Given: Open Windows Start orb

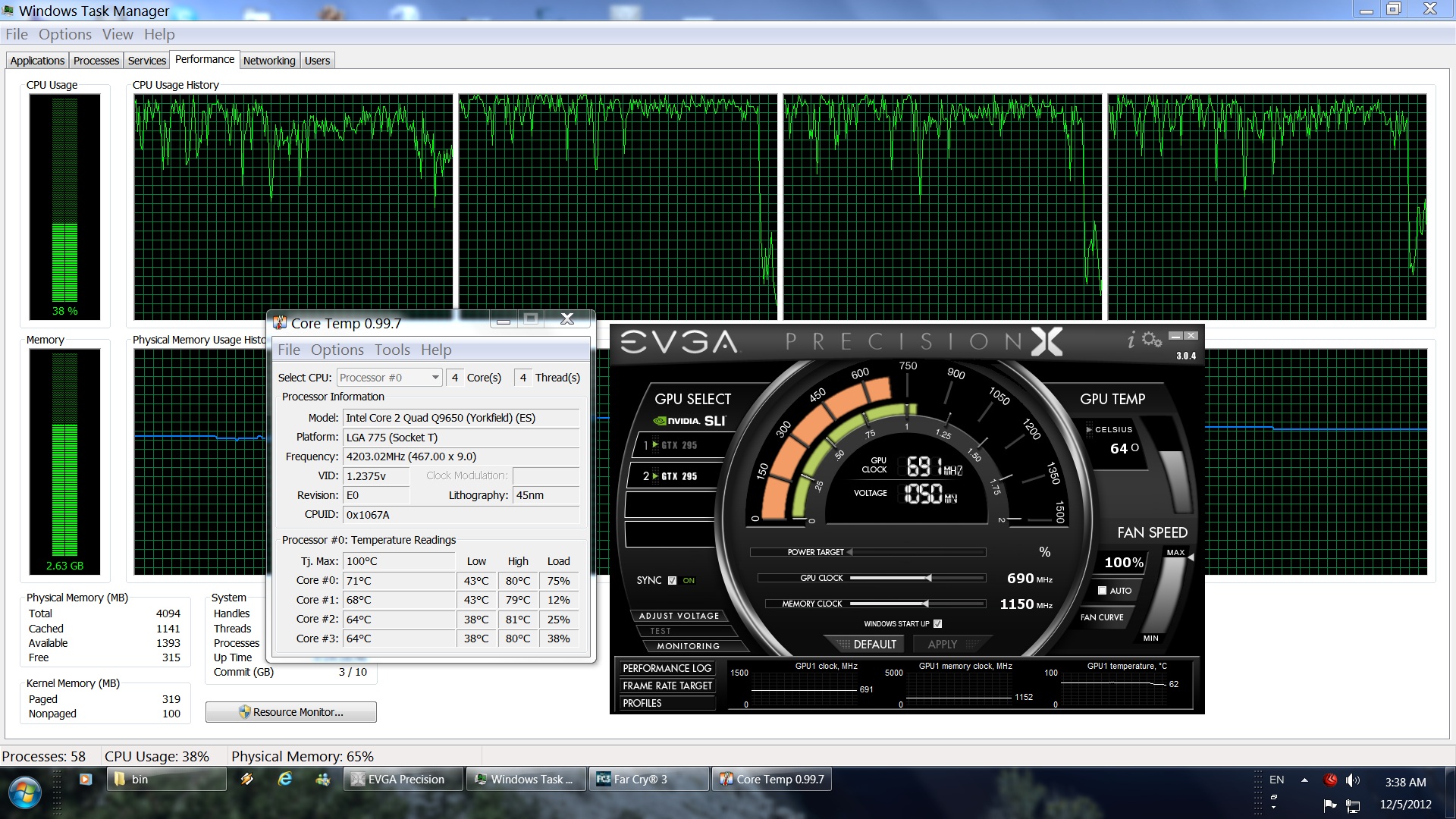Looking at the screenshot, I should (x=24, y=793).
